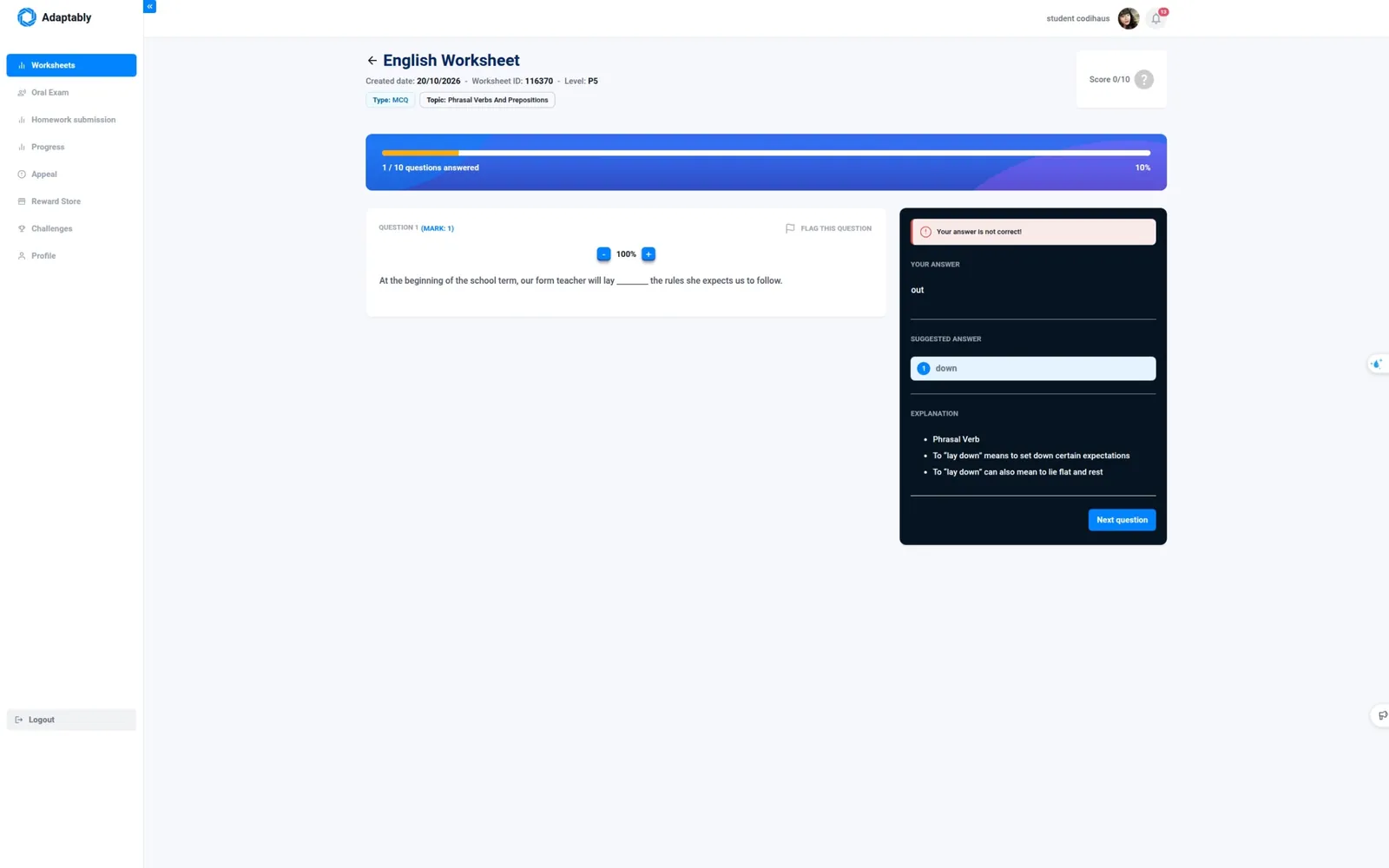This screenshot has height=868, width=1389.
Task: Open the Appeal page
Action: tap(71, 174)
